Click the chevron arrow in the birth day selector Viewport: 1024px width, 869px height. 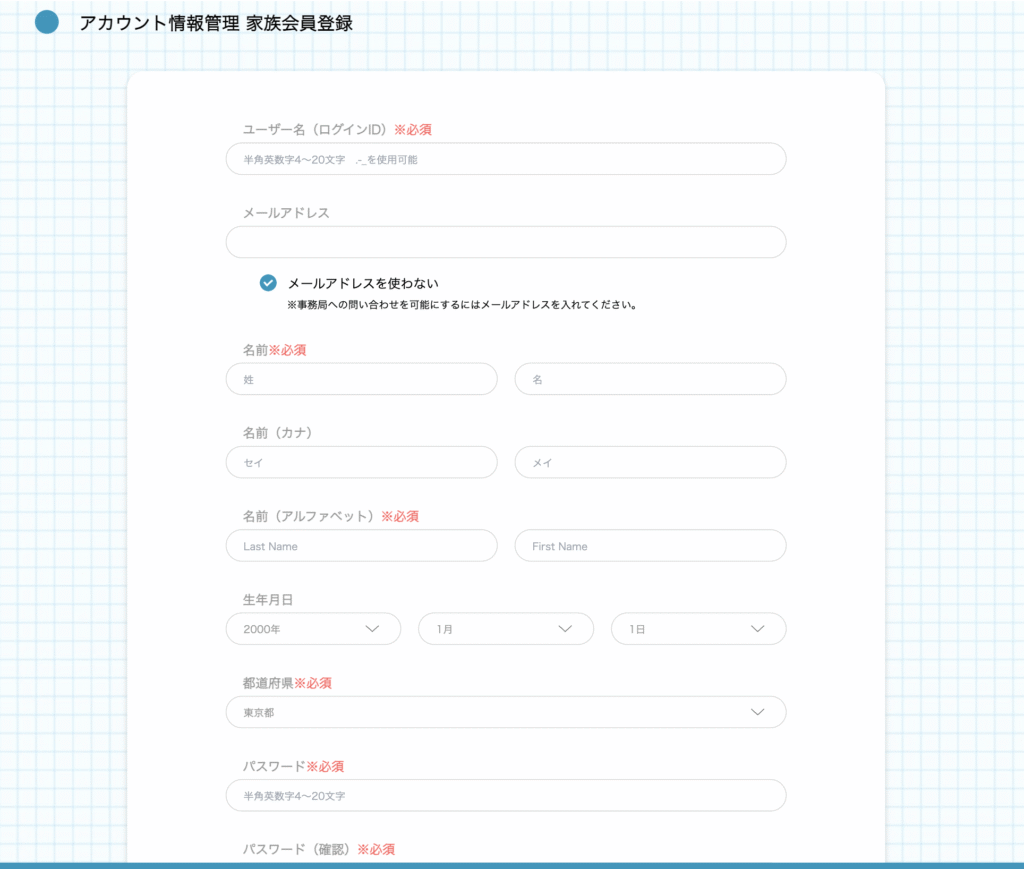pyautogui.click(x=757, y=629)
